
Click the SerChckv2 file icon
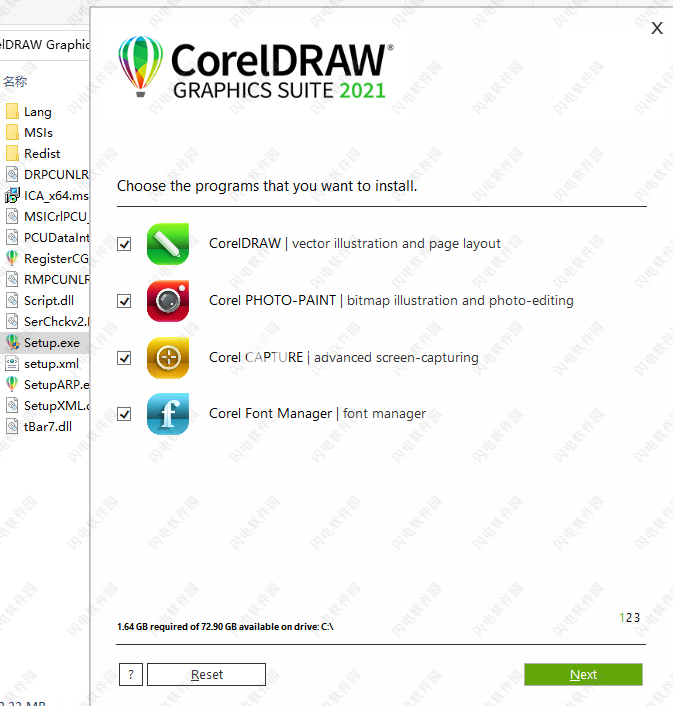[x=12, y=321]
